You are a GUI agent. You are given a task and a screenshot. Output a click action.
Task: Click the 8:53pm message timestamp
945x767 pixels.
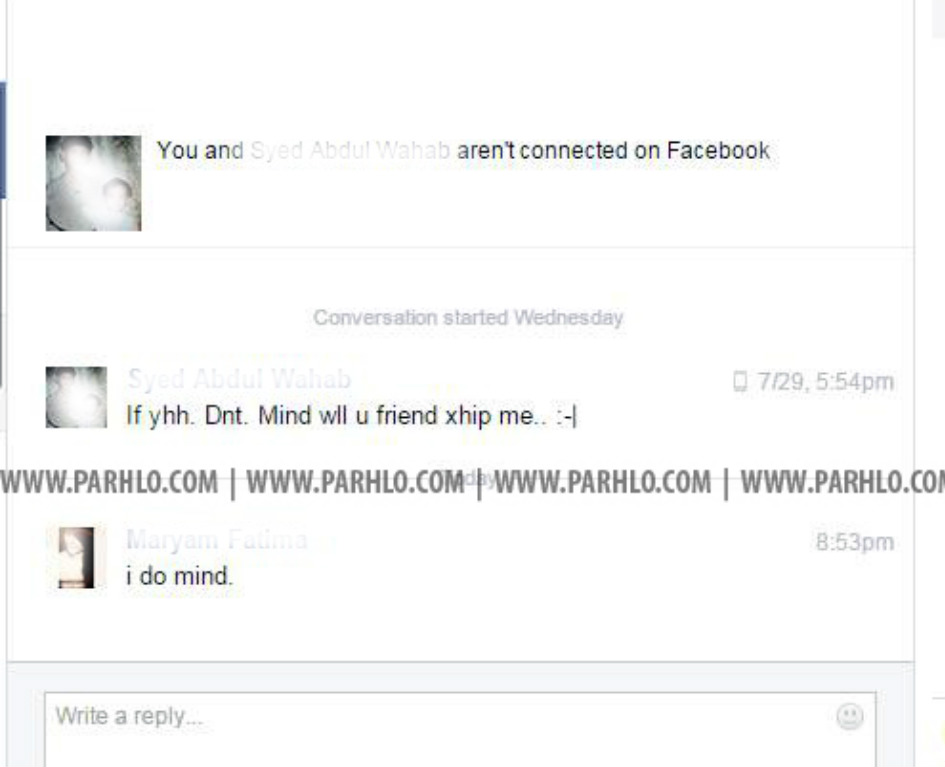[x=855, y=542]
